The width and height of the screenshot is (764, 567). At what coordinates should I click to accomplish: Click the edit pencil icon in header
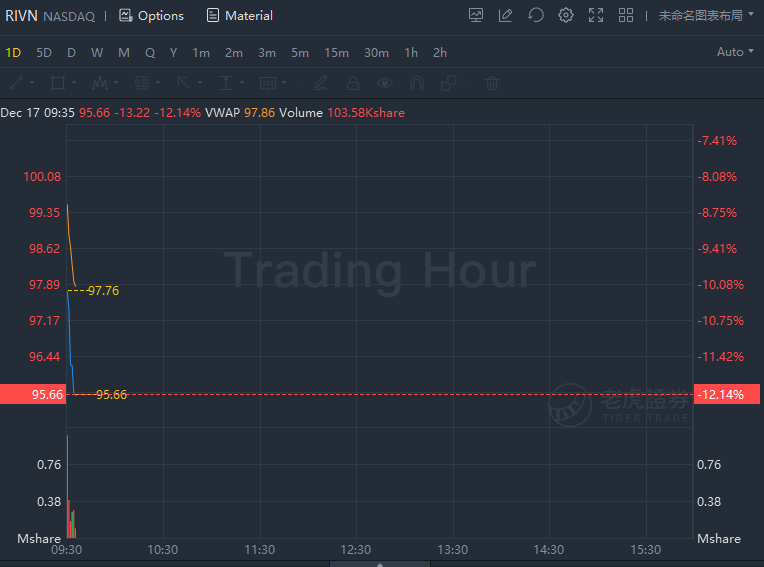(505, 15)
